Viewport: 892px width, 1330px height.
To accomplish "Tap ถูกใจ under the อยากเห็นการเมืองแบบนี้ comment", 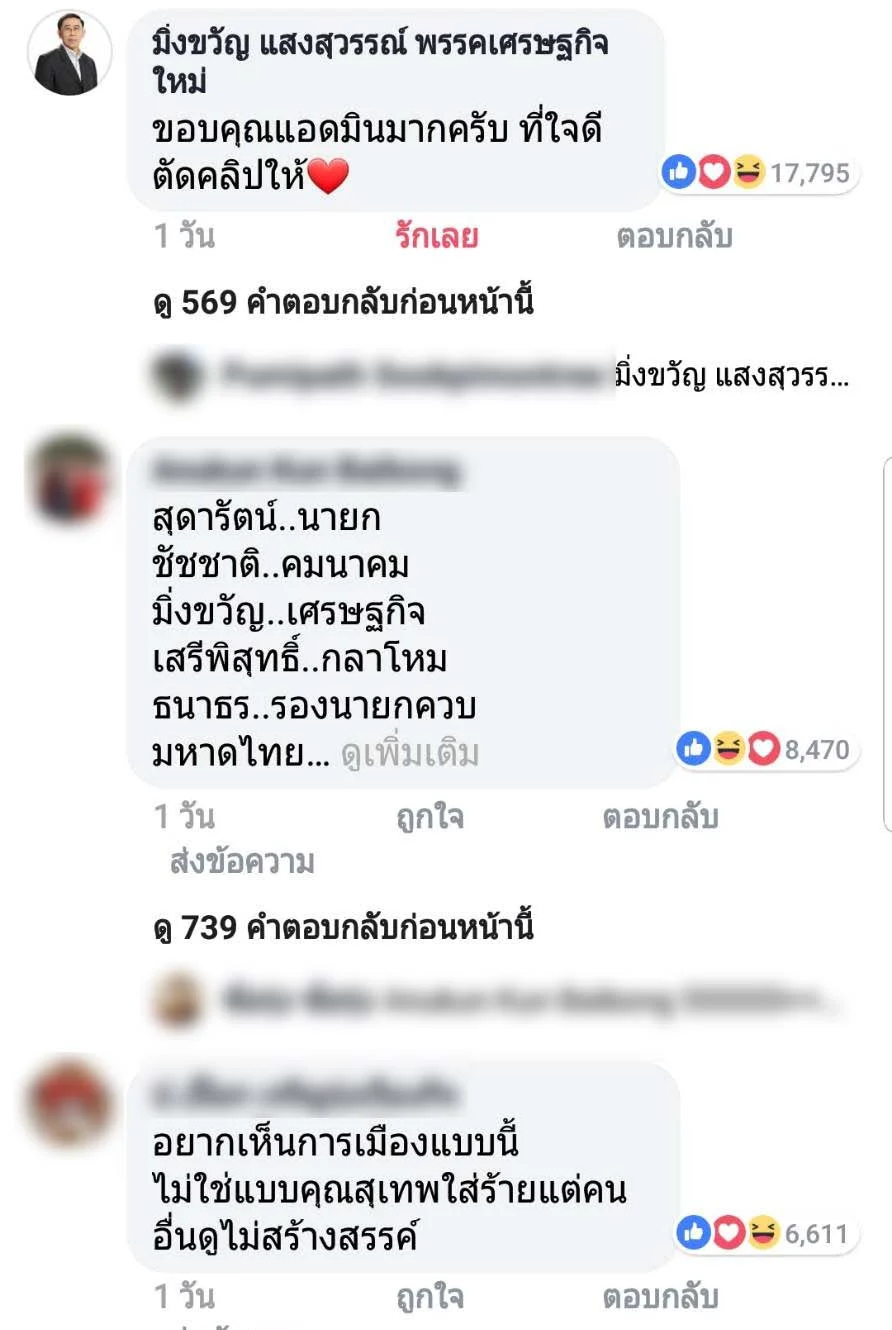I will coord(430,1297).
